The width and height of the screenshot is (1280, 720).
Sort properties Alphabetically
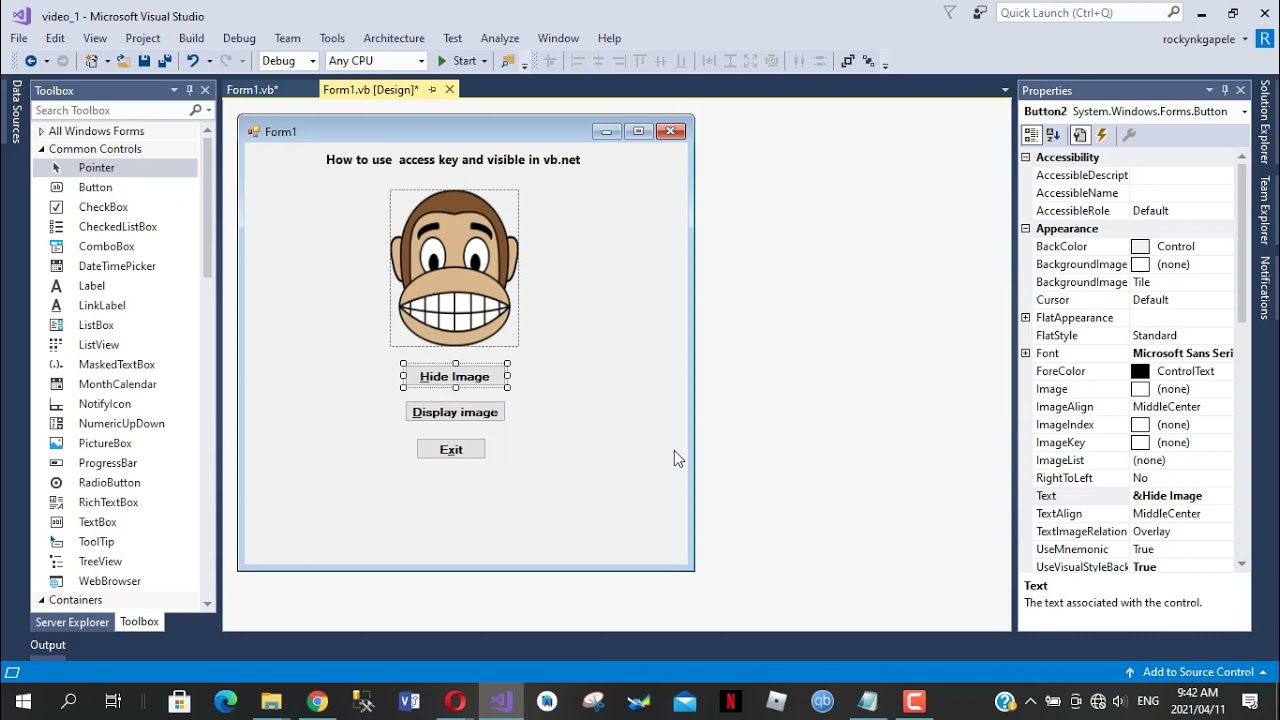[1053, 135]
